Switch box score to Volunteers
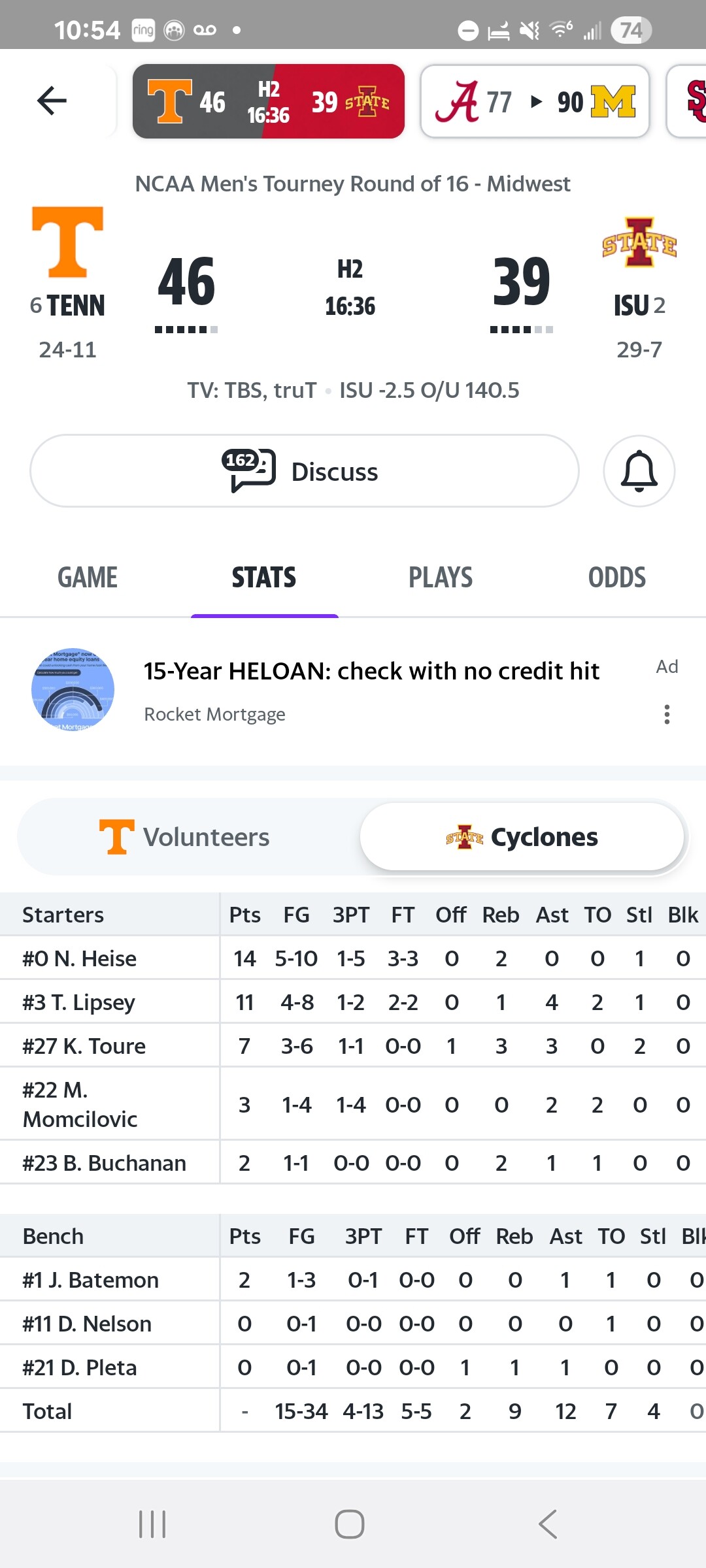 [186, 837]
